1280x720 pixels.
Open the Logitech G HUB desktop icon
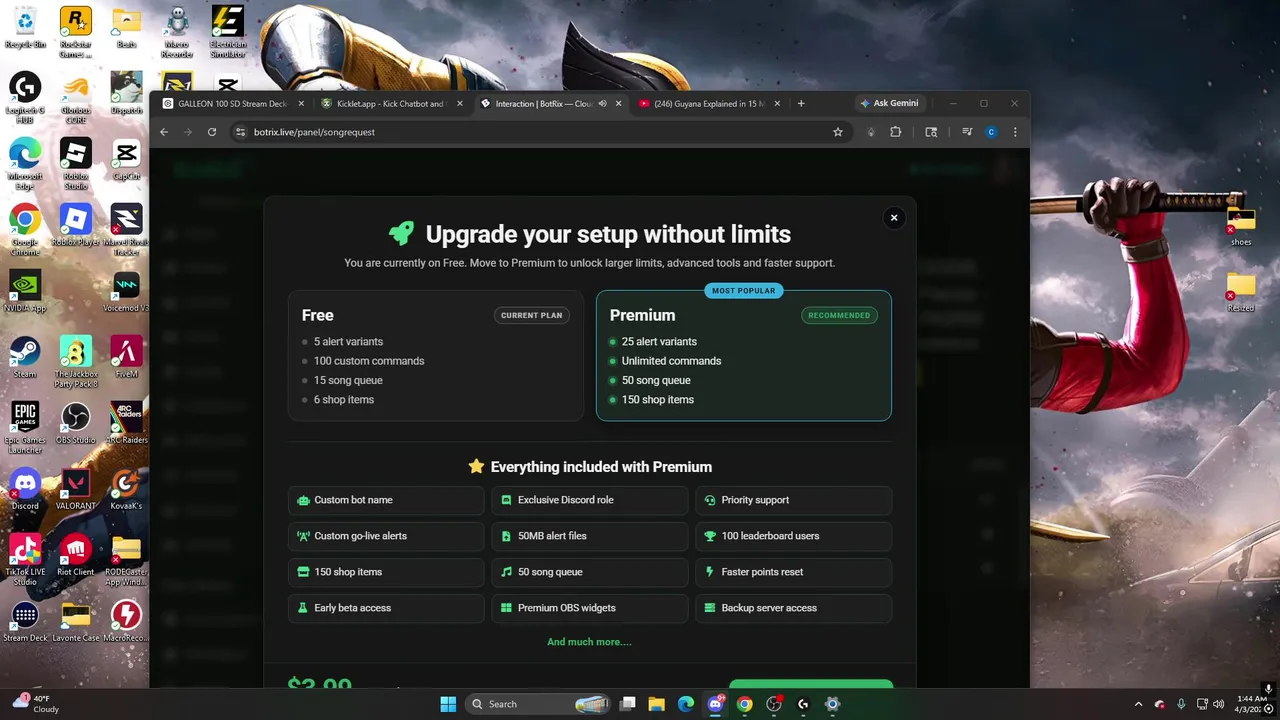25,97
